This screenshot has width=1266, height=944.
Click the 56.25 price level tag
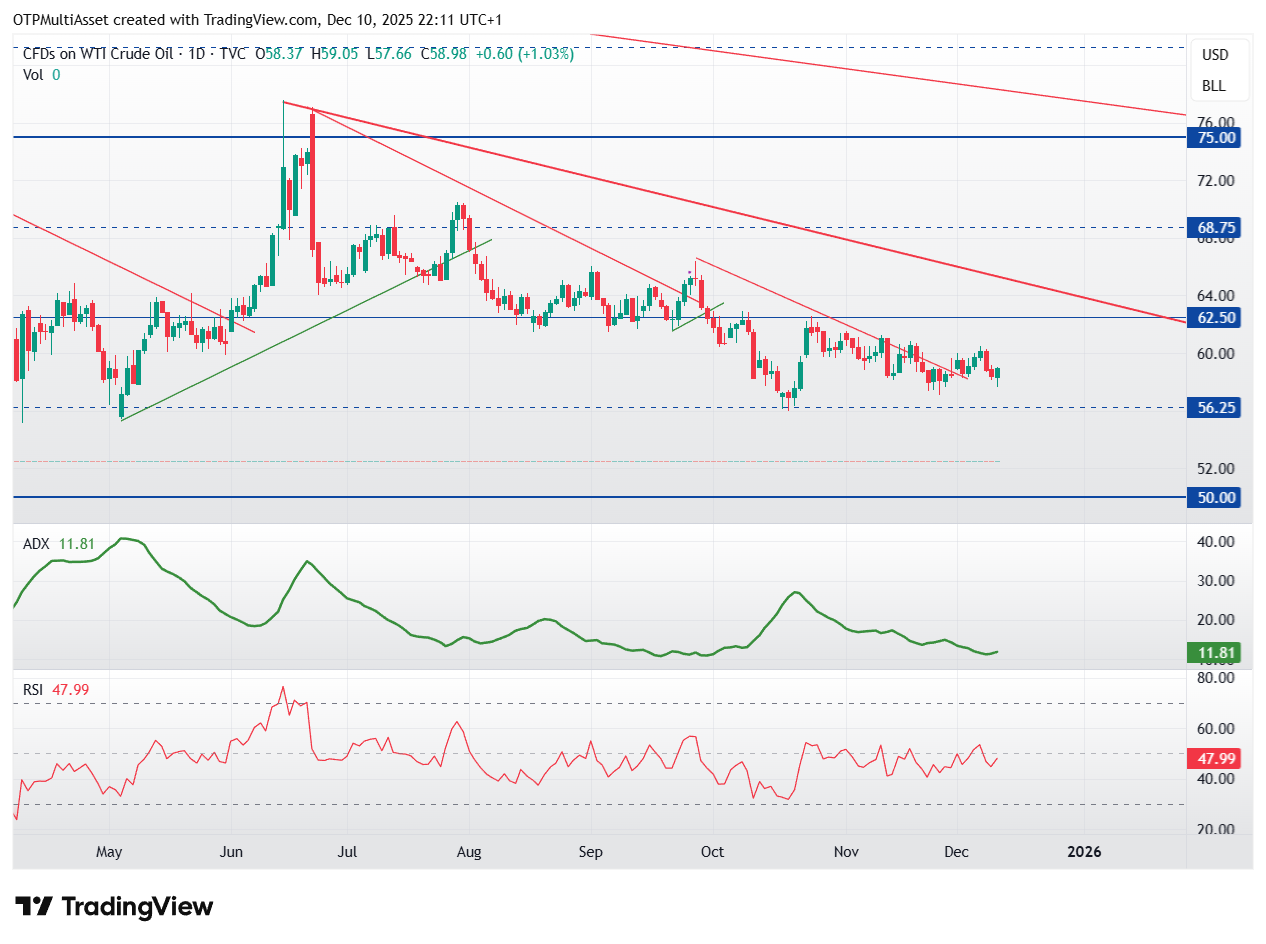1214,408
